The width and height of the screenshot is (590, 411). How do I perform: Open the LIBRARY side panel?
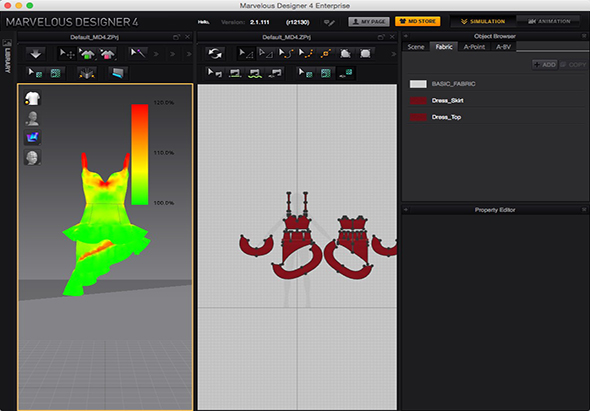pos(7,56)
